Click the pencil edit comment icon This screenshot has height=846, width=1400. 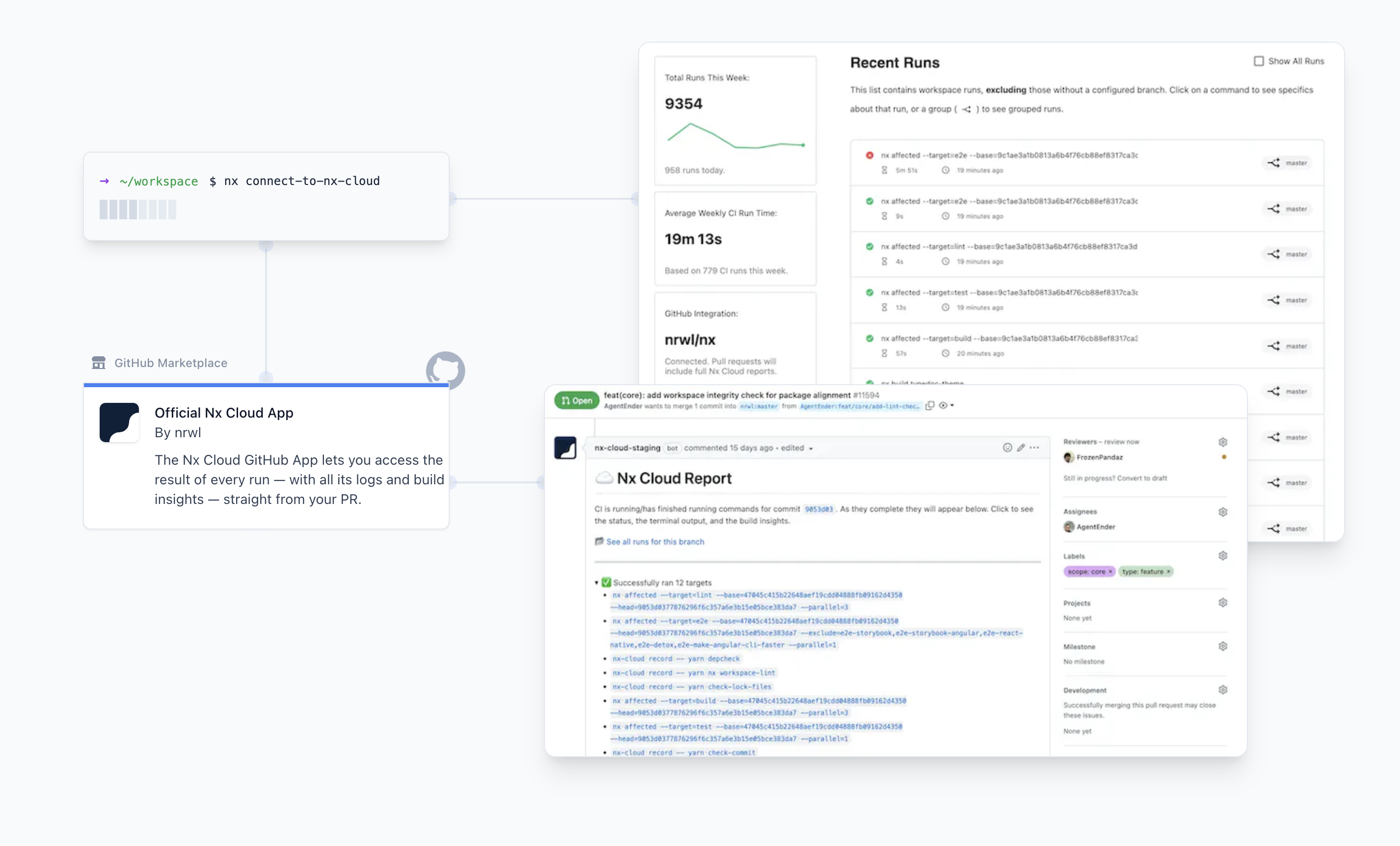(x=1021, y=448)
